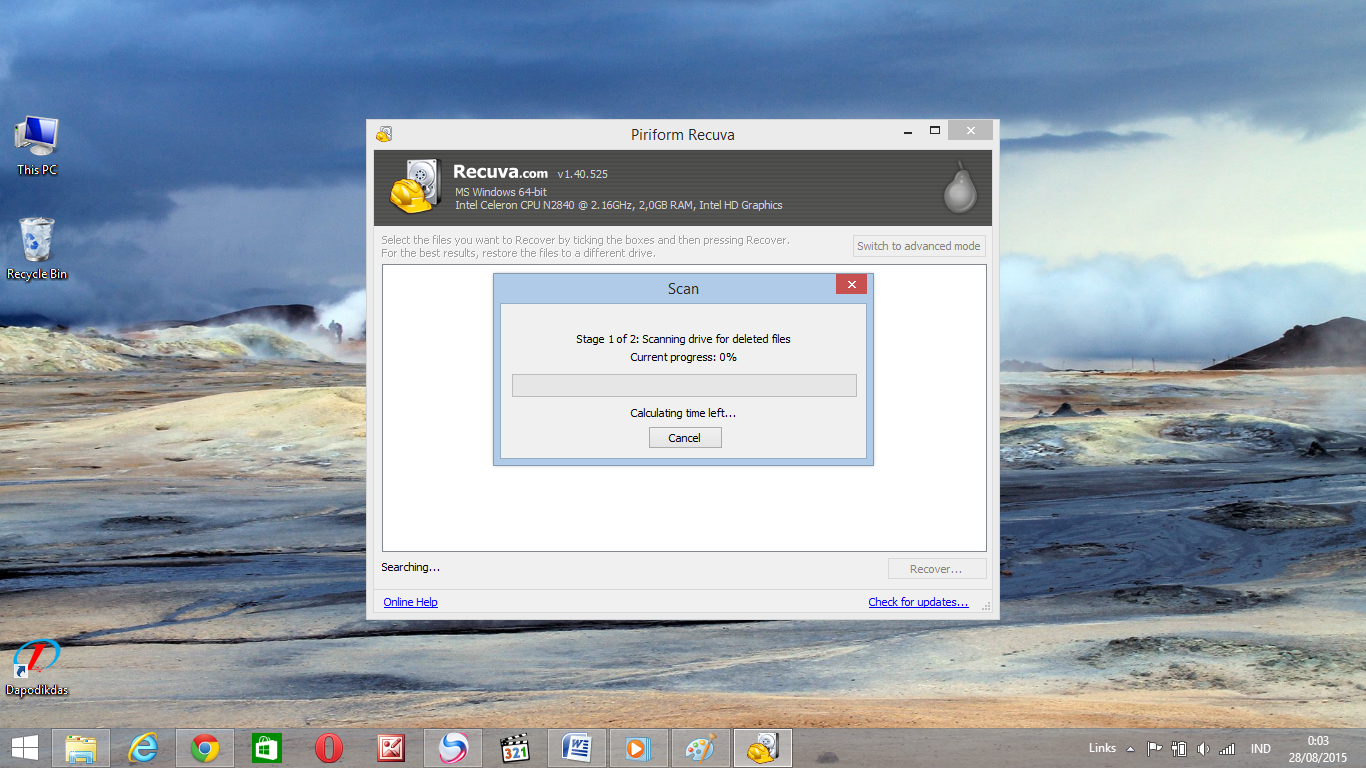Click the Calculating time left... text
Screen dimensions: 1366x768
coord(683,413)
